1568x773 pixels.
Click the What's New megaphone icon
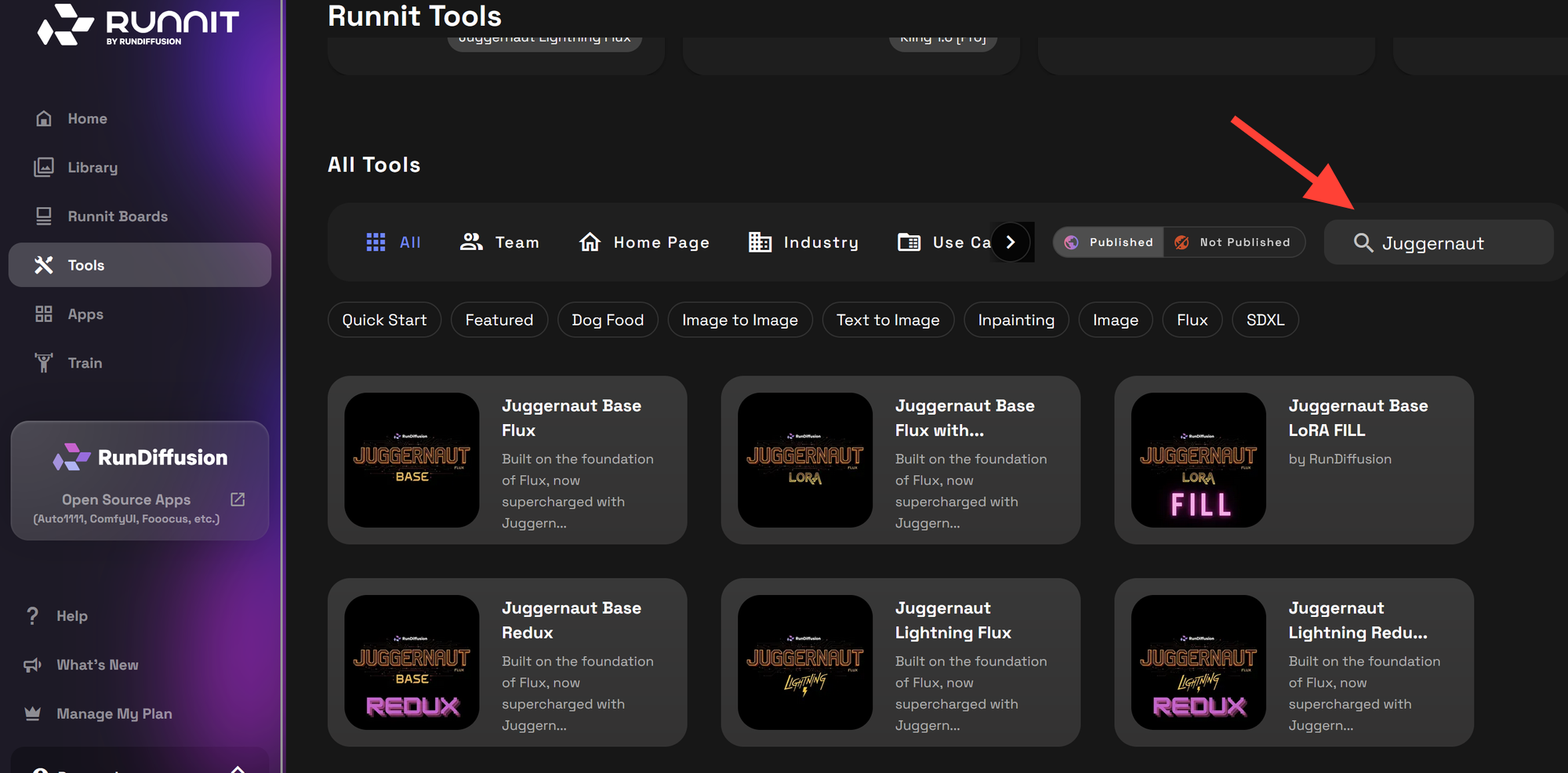tap(31, 664)
